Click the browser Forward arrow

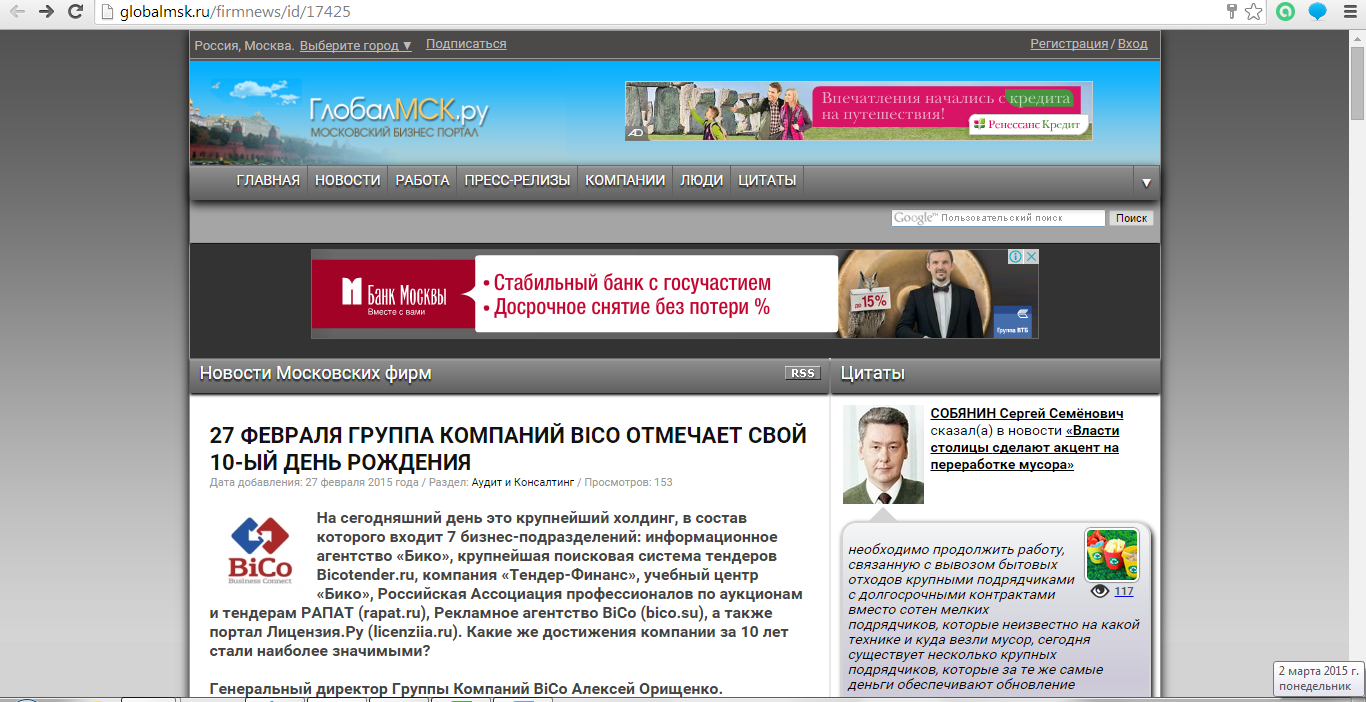(x=47, y=12)
